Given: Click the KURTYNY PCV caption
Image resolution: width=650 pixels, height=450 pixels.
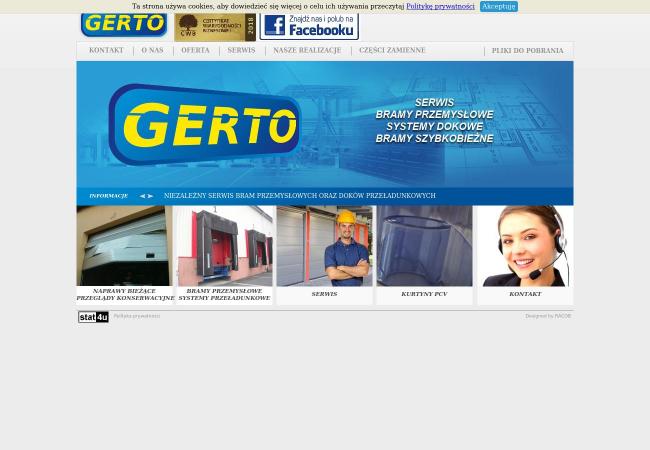Looking at the screenshot, I should point(424,294).
